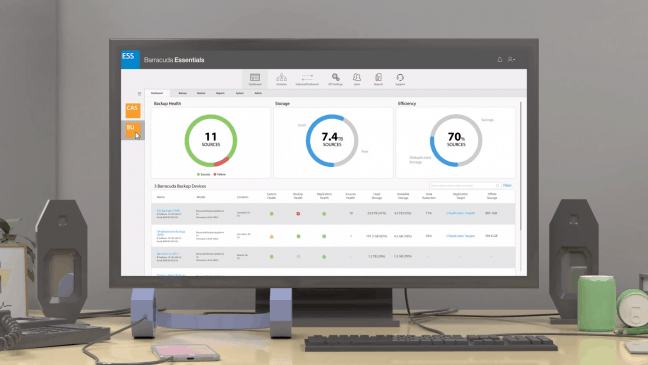Click Development Backup green replication health icon
The height and width of the screenshot is (365, 648).
click(x=324, y=236)
